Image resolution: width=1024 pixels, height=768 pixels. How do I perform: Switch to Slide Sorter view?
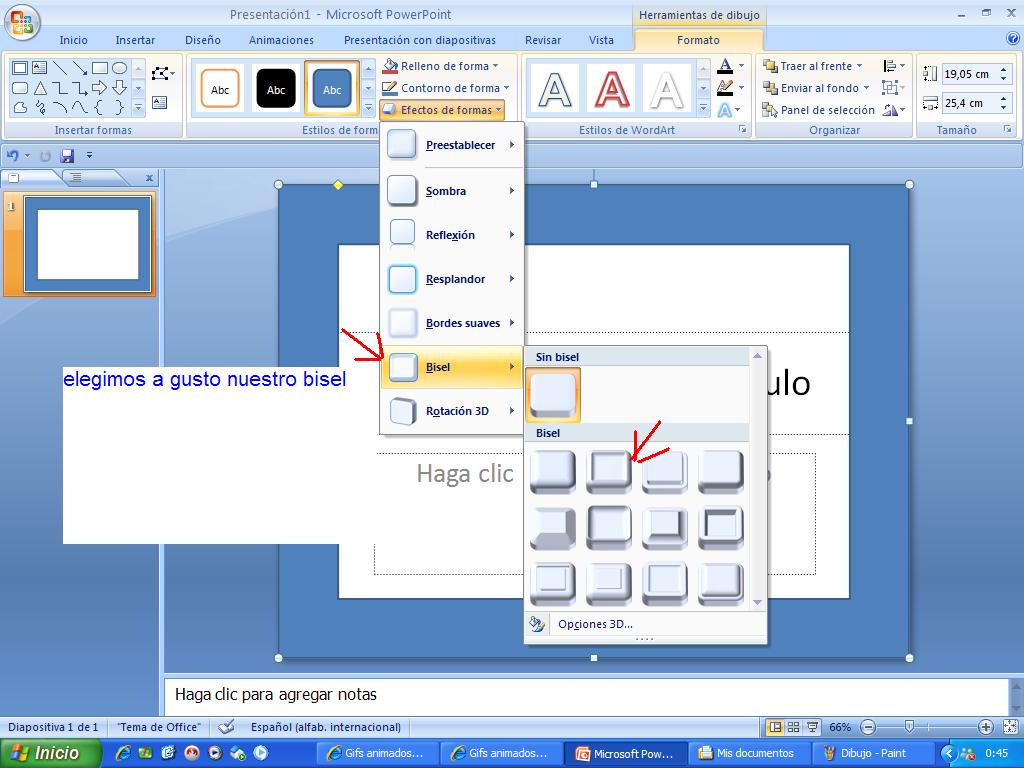pos(793,727)
